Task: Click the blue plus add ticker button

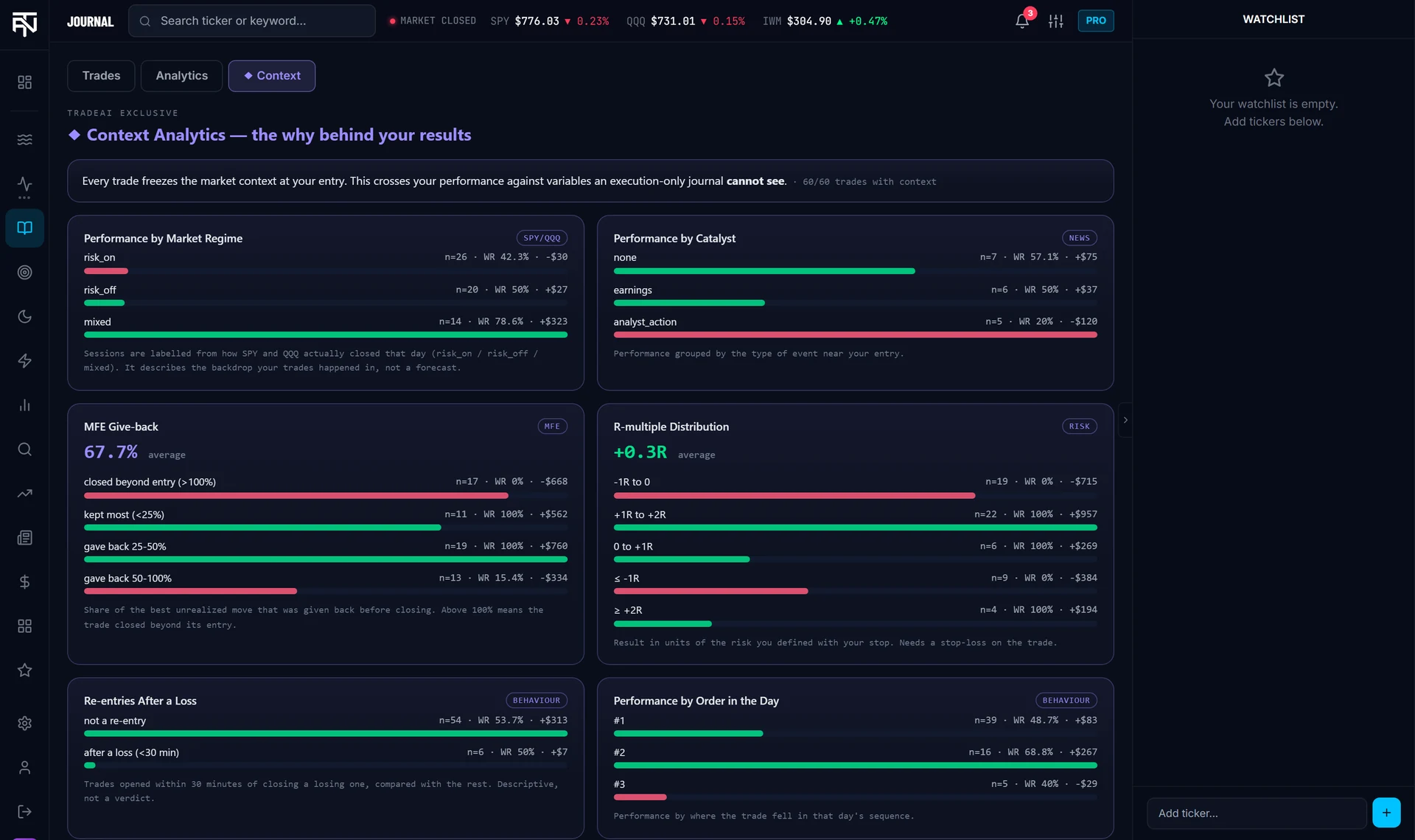Action: (x=1386, y=813)
